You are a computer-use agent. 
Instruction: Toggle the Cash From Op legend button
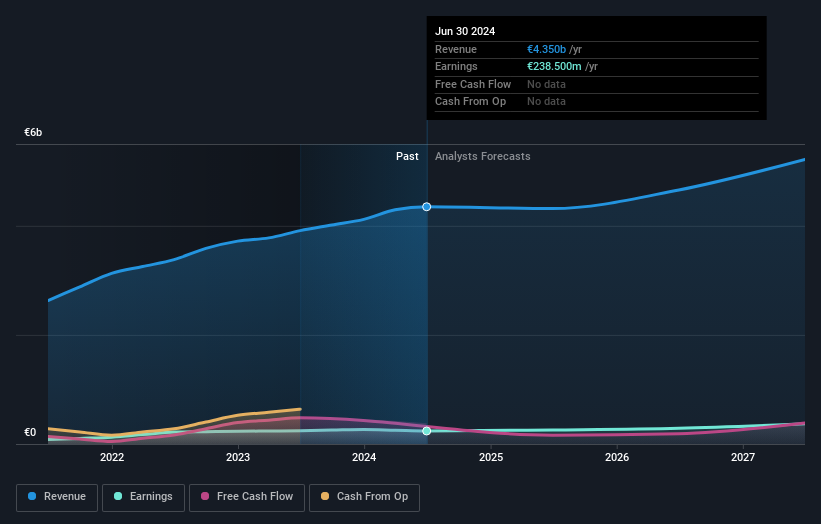click(x=364, y=497)
